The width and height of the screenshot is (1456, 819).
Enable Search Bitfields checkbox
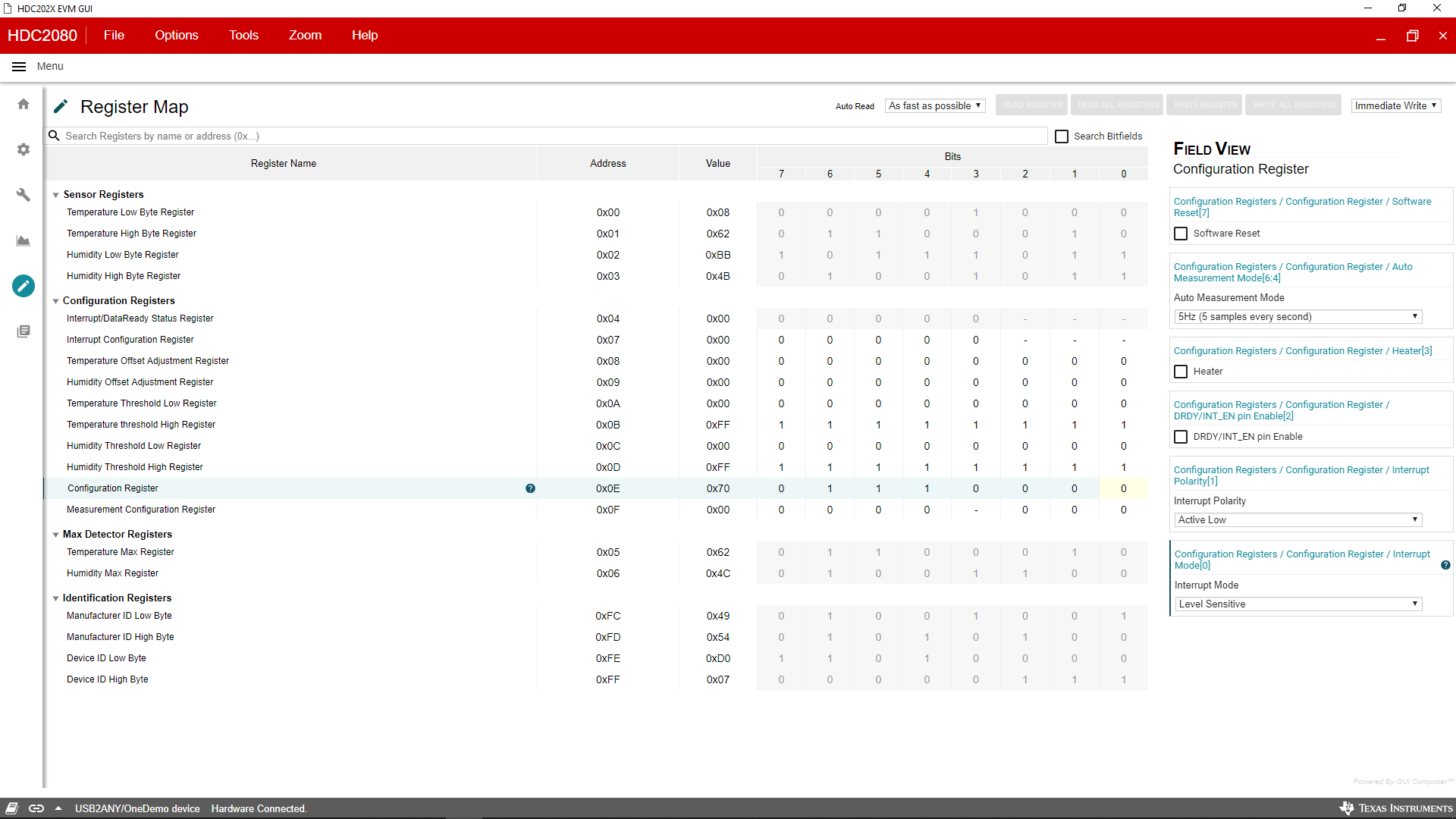(1062, 136)
